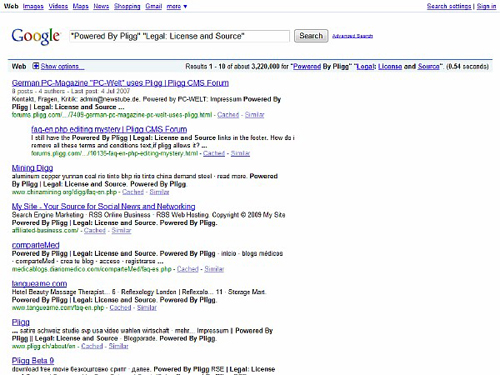Open Similar link for faq-en-php-editing-mystery result

tap(240, 153)
